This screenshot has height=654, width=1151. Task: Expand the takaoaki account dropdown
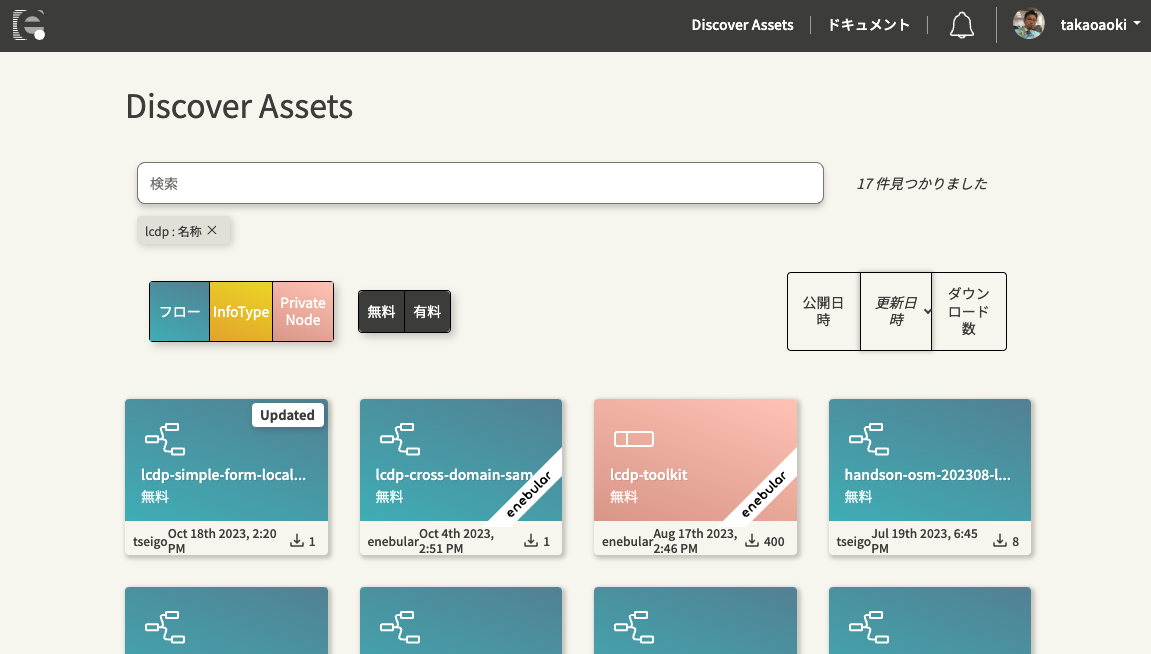click(x=1137, y=25)
